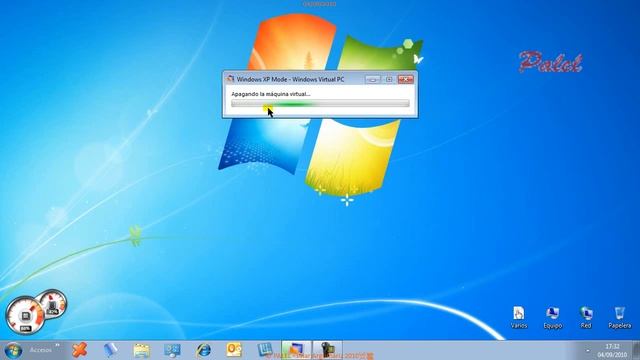Viewport: 640px width, 360px height.
Task: Launch Internet Explorer from taskbar
Action: 203,350
